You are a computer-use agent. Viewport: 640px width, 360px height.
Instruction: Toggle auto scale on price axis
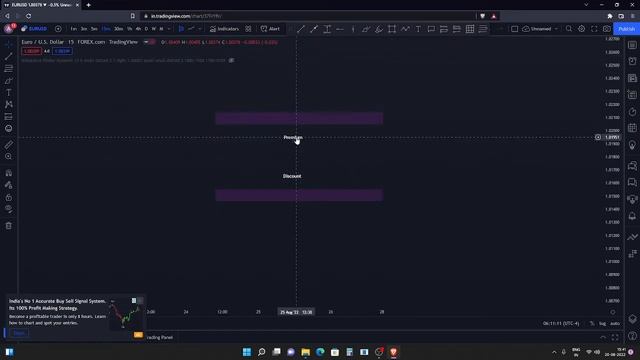615,323
